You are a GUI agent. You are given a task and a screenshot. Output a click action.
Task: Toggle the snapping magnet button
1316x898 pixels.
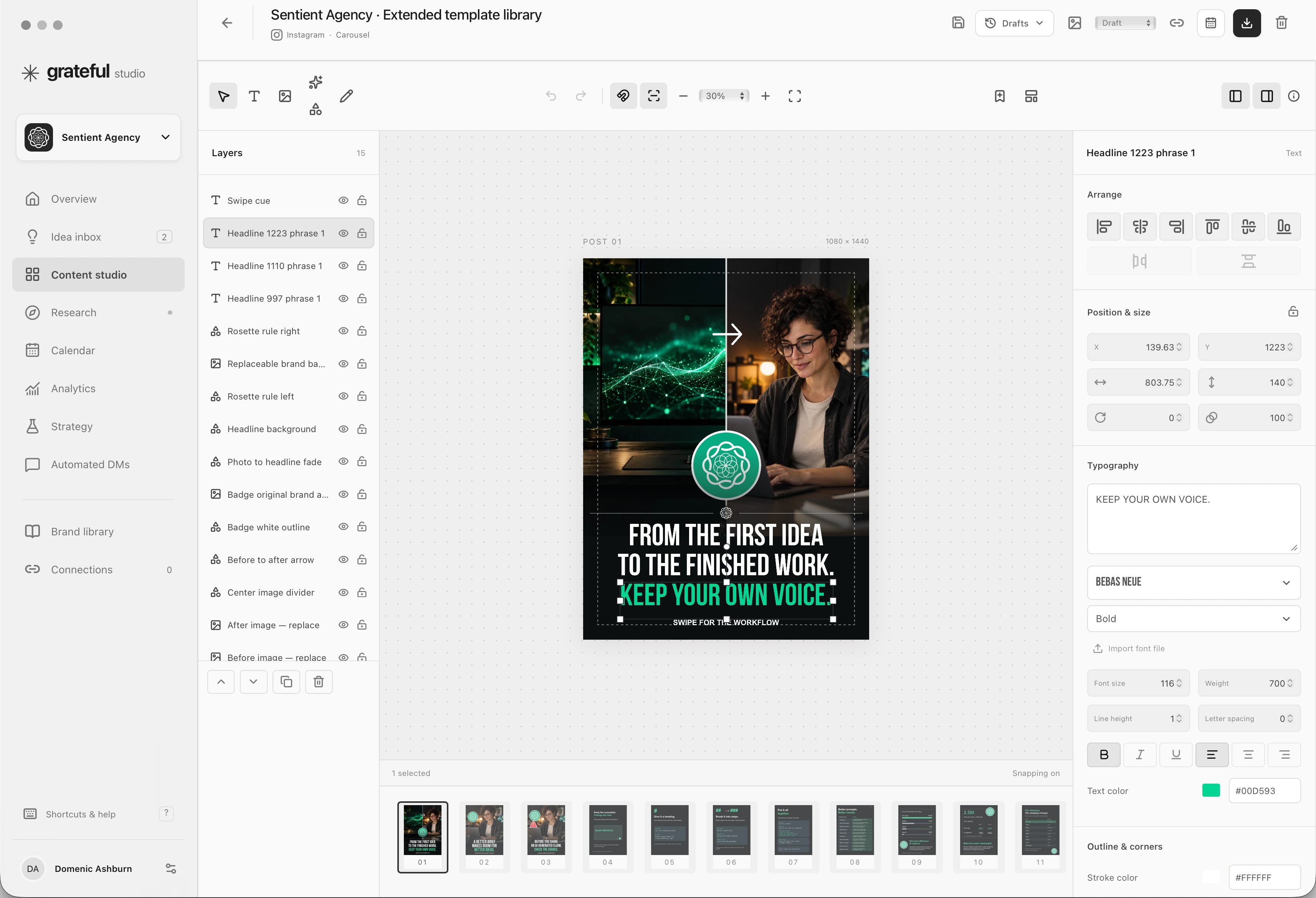623,96
